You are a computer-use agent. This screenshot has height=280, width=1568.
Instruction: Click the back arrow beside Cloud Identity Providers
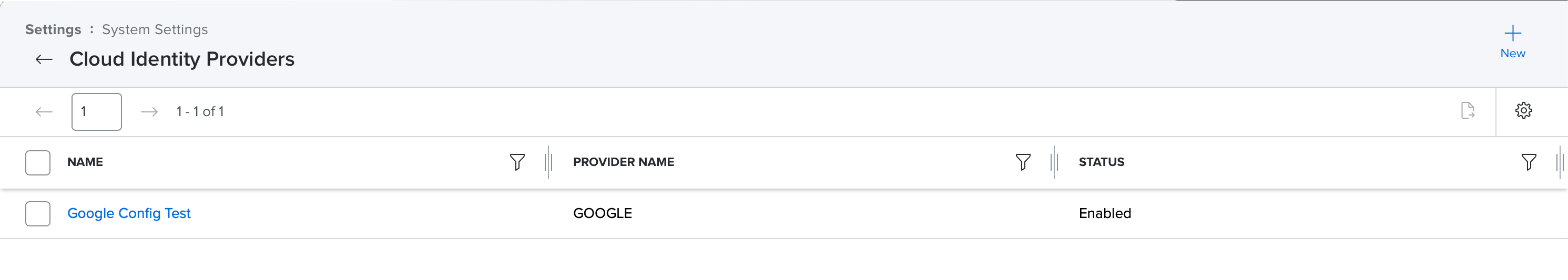point(44,59)
